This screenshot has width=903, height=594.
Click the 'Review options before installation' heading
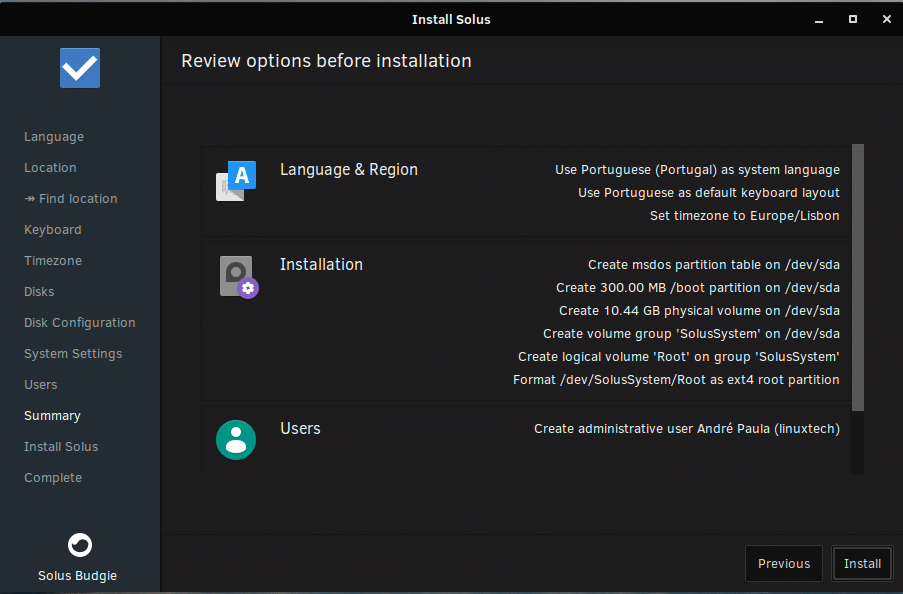tap(327, 61)
